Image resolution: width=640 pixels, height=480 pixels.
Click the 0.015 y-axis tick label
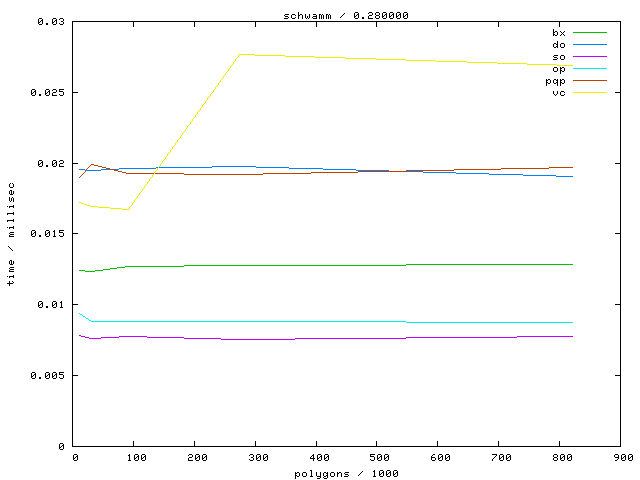[47, 234]
